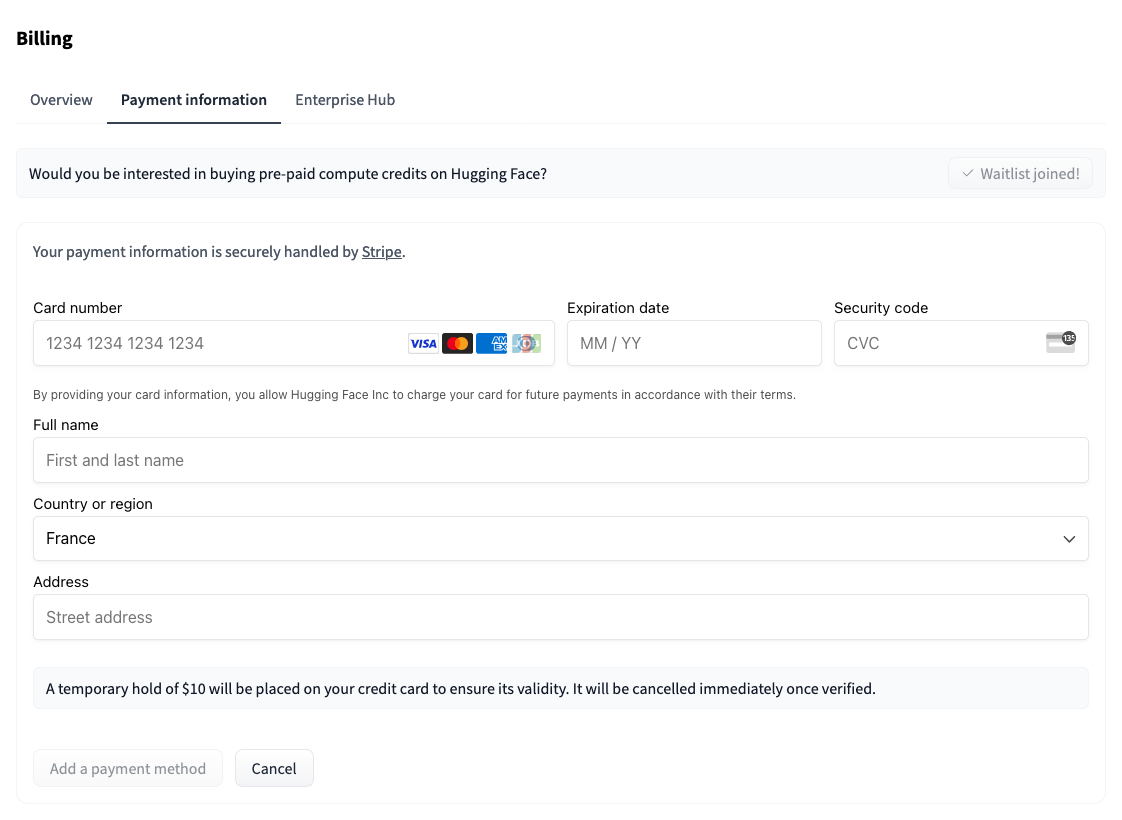This screenshot has width=1122, height=820.
Task: Select the Mastercard icon in the card field
Action: pos(457,343)
